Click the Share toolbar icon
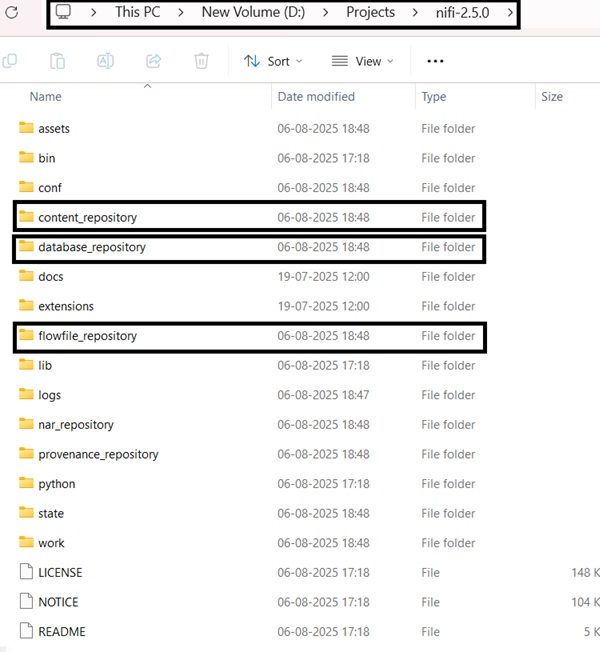The image size is (600, 652). pos(153,61)
